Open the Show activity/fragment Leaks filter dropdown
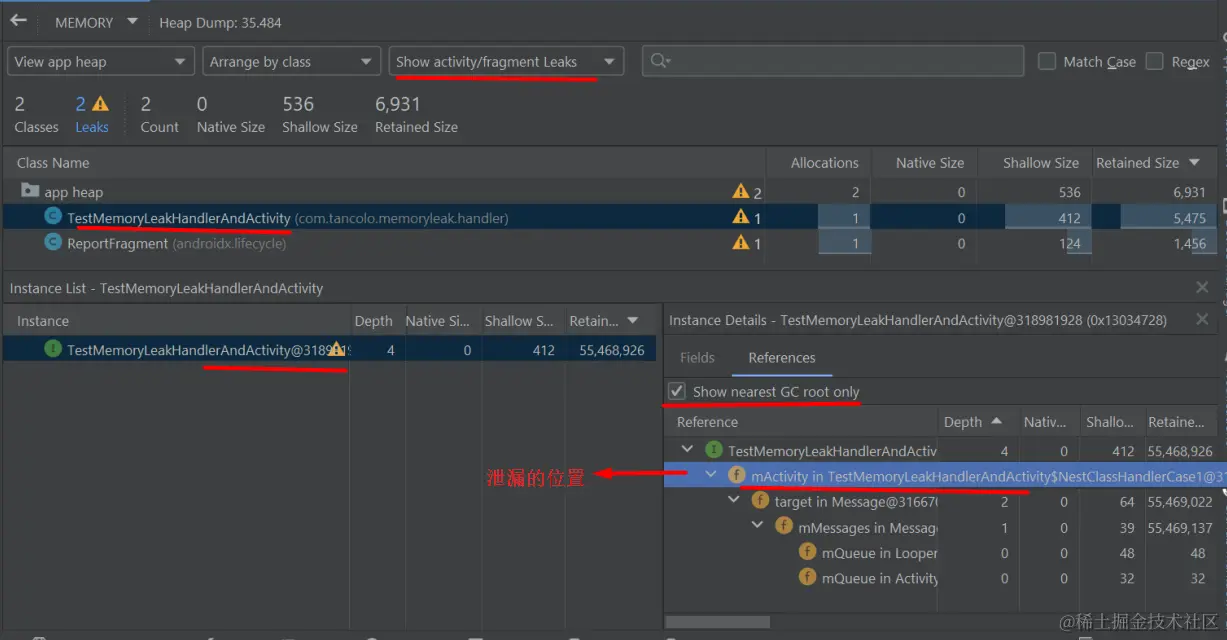Viewport: 1227px width, 640px height. point(507,62)
